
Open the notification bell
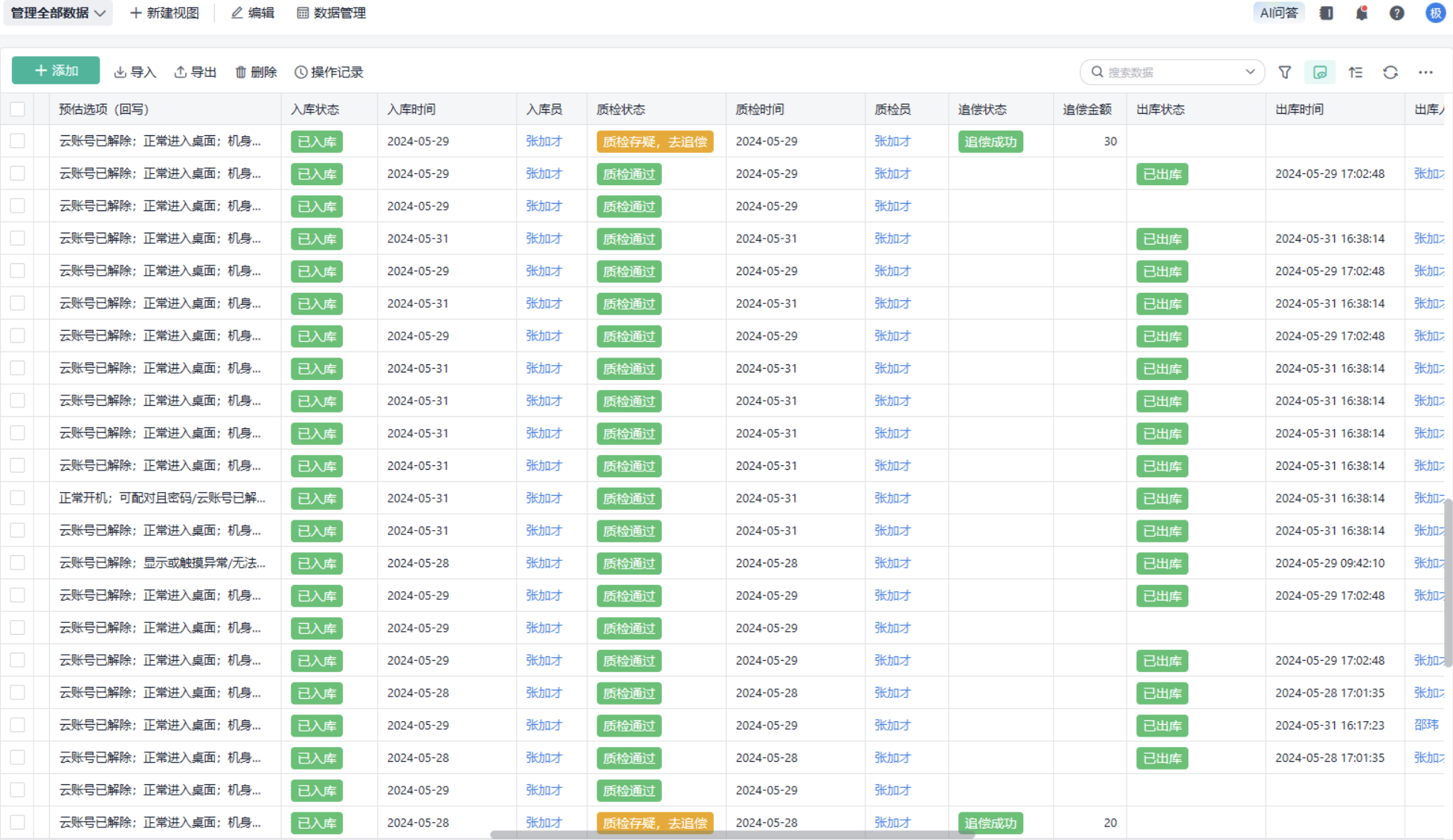[1362, 13]
